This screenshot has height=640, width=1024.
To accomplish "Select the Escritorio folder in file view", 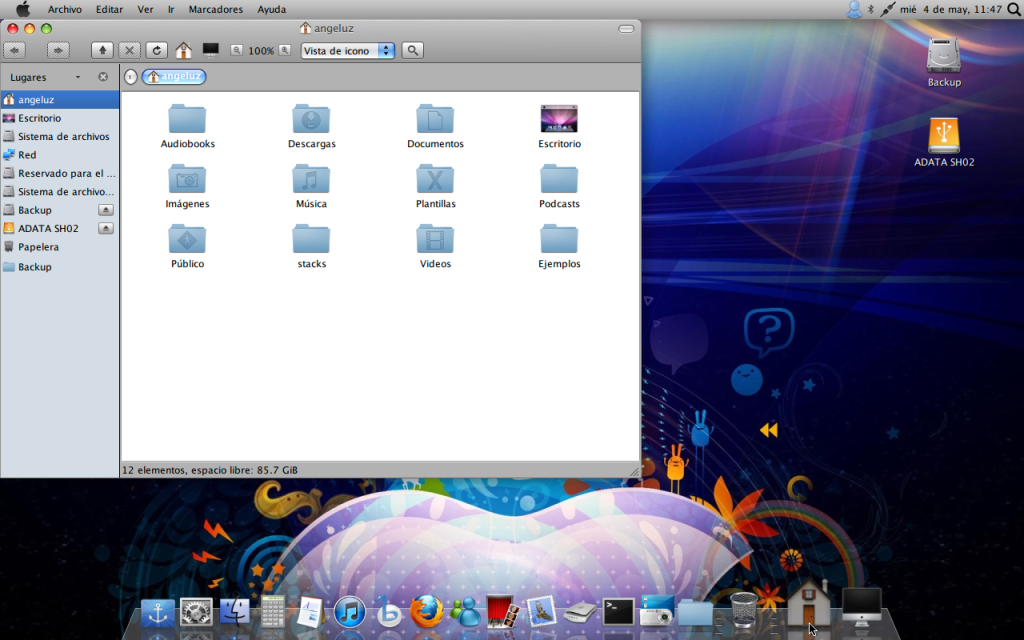I will pyautogui.click(x=559, y=127).
